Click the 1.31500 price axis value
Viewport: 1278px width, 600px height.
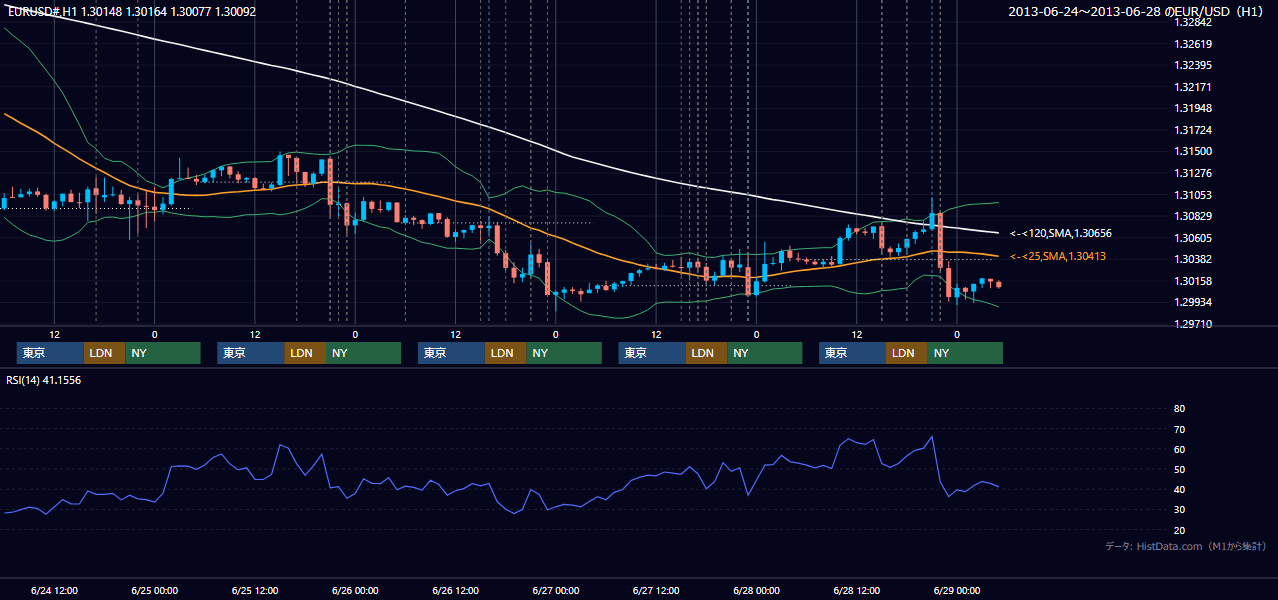[1194, 151]
